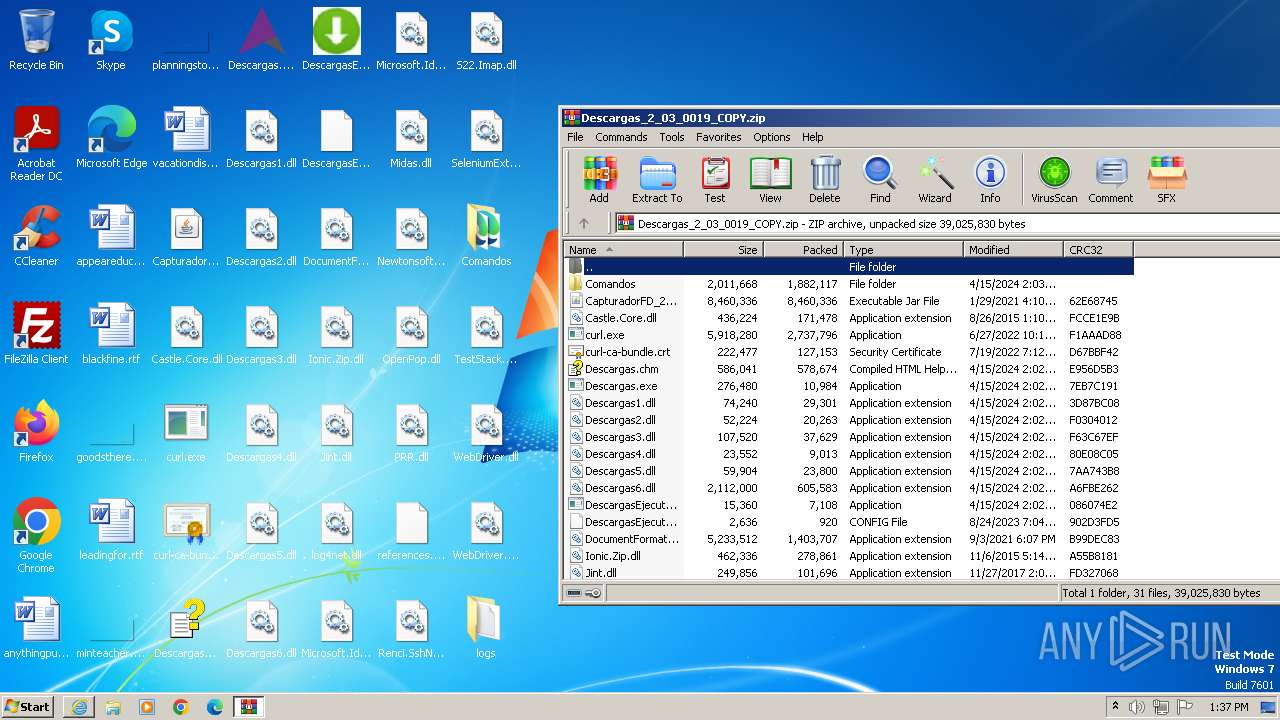
Task: Select the Comandos folder row in archive
Action: click(x=850, y=284)
